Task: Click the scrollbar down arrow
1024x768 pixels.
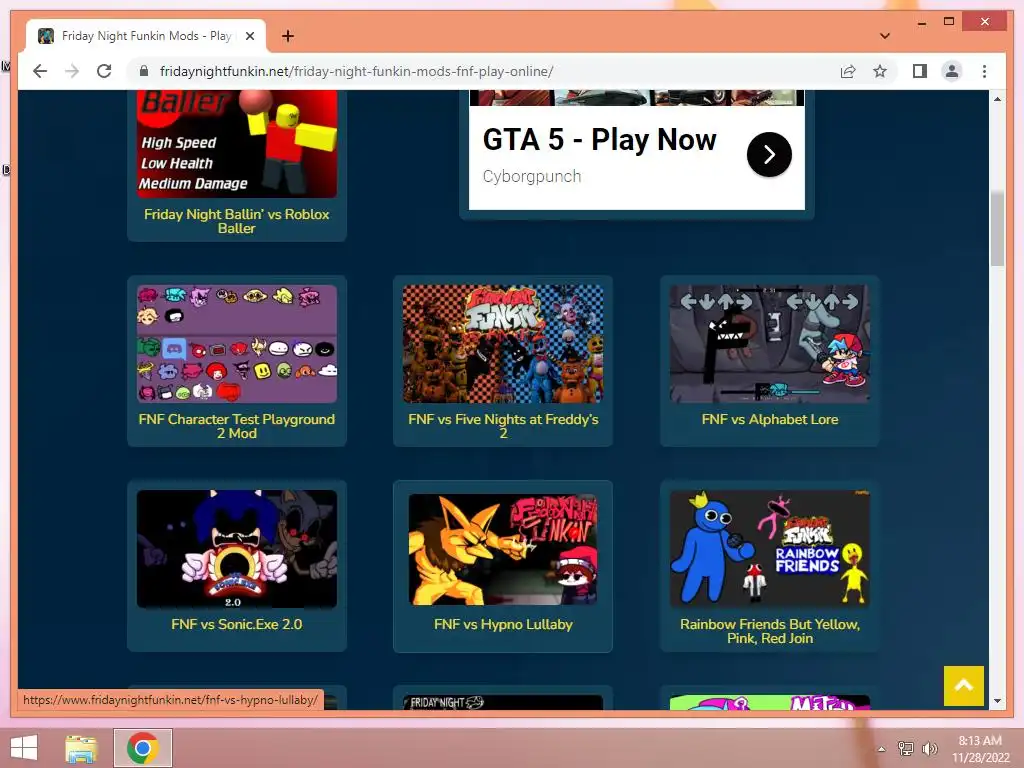Action: tap(997, 701)
